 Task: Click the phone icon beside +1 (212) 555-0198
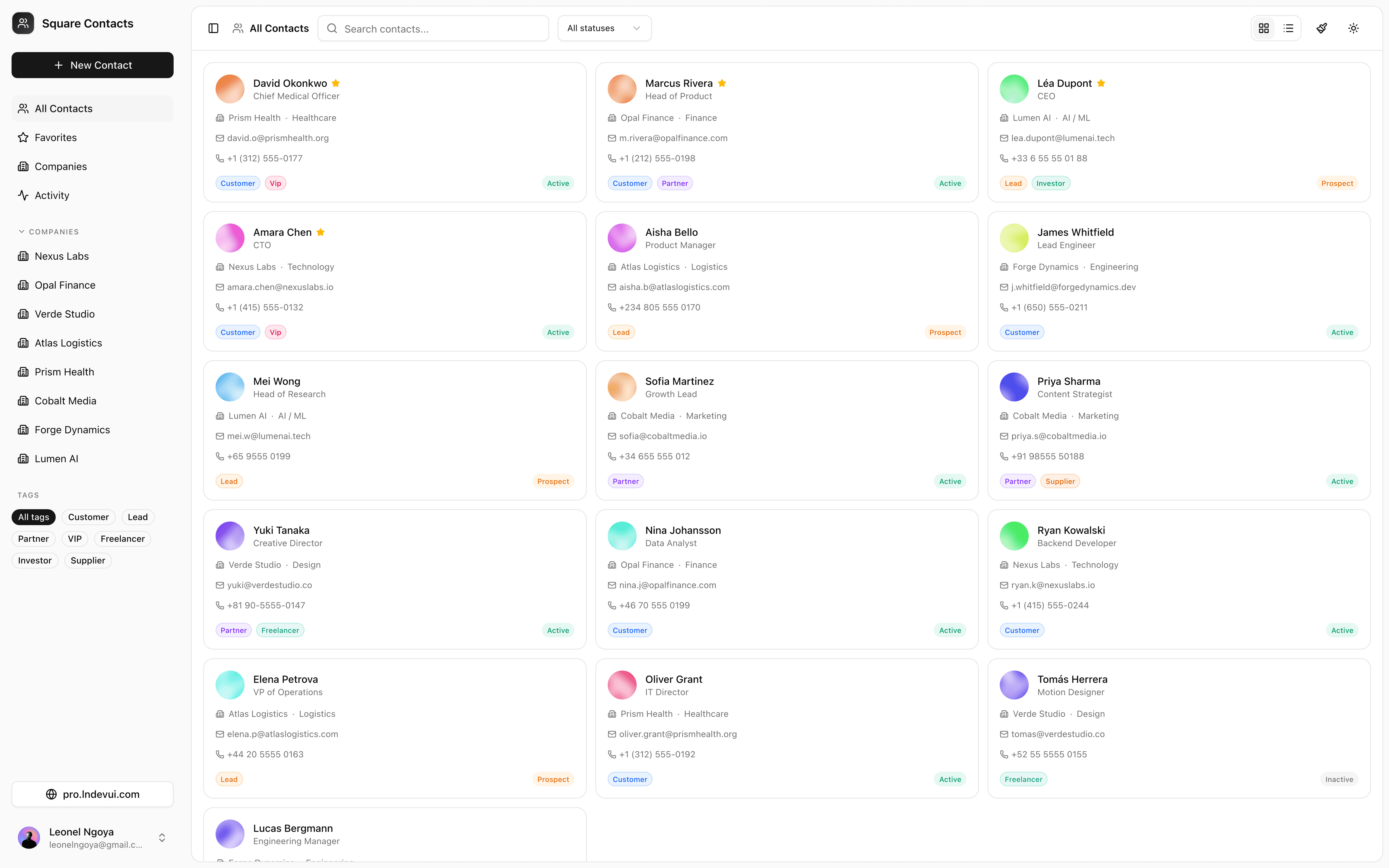coord(612,158)
